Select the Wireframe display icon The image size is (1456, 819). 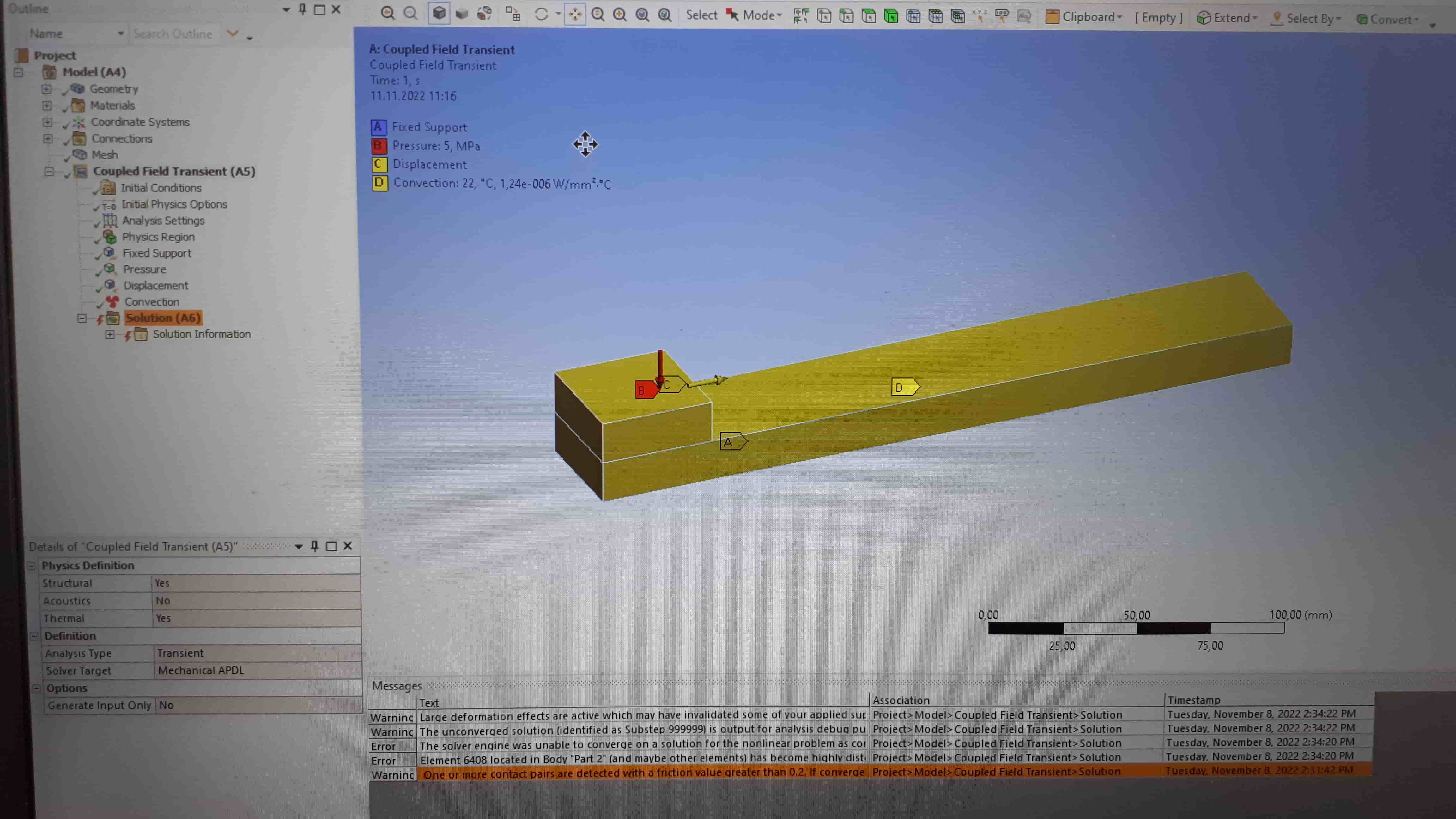tap(484, 14)
